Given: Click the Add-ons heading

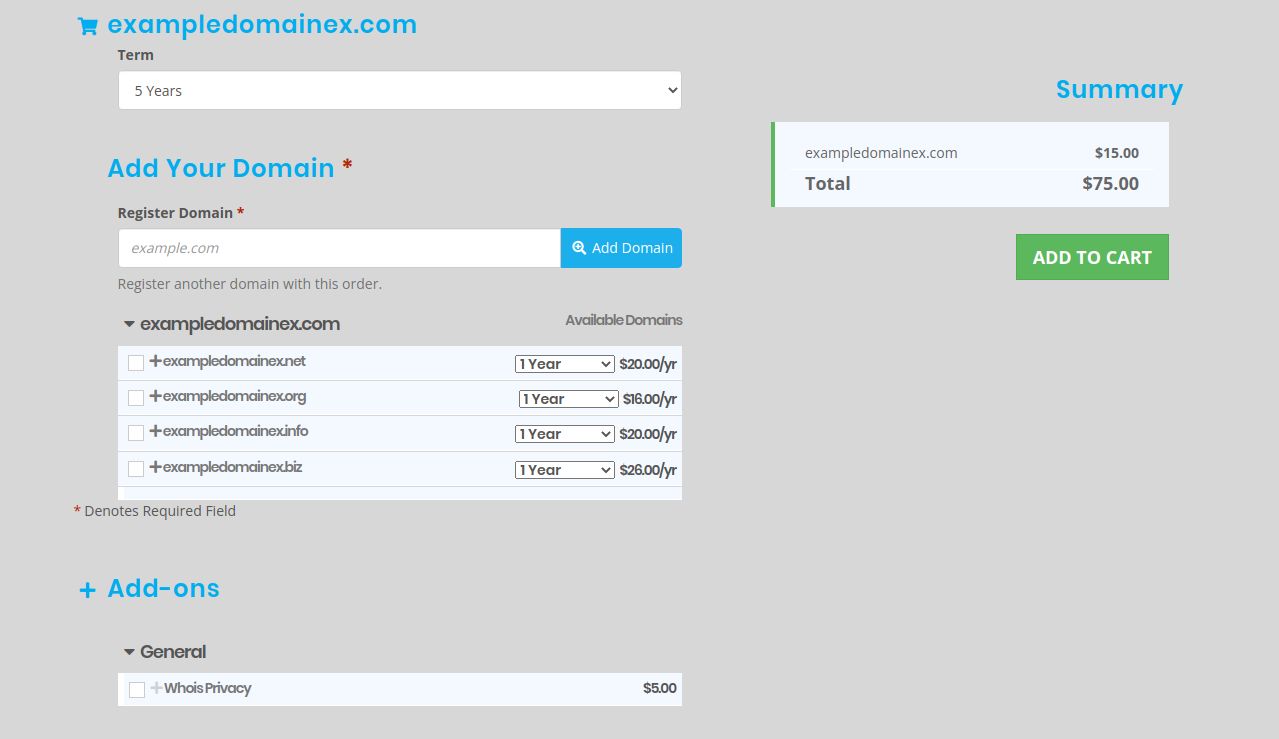Looking at the screenshot, I should [164, 588].
